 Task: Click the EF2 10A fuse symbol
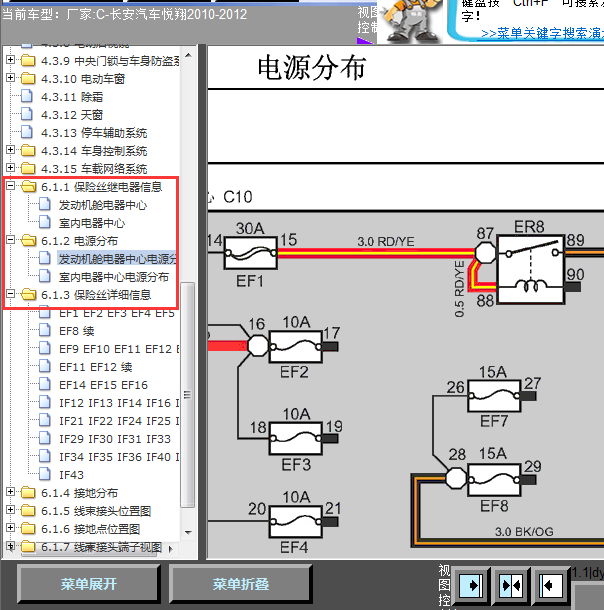tap(296, 347)
